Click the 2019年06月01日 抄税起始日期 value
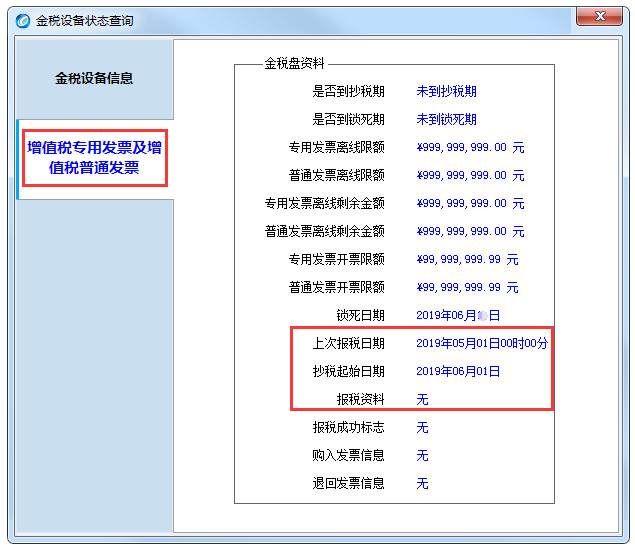This screenshot has height=548, width=635. click(458, 371)
